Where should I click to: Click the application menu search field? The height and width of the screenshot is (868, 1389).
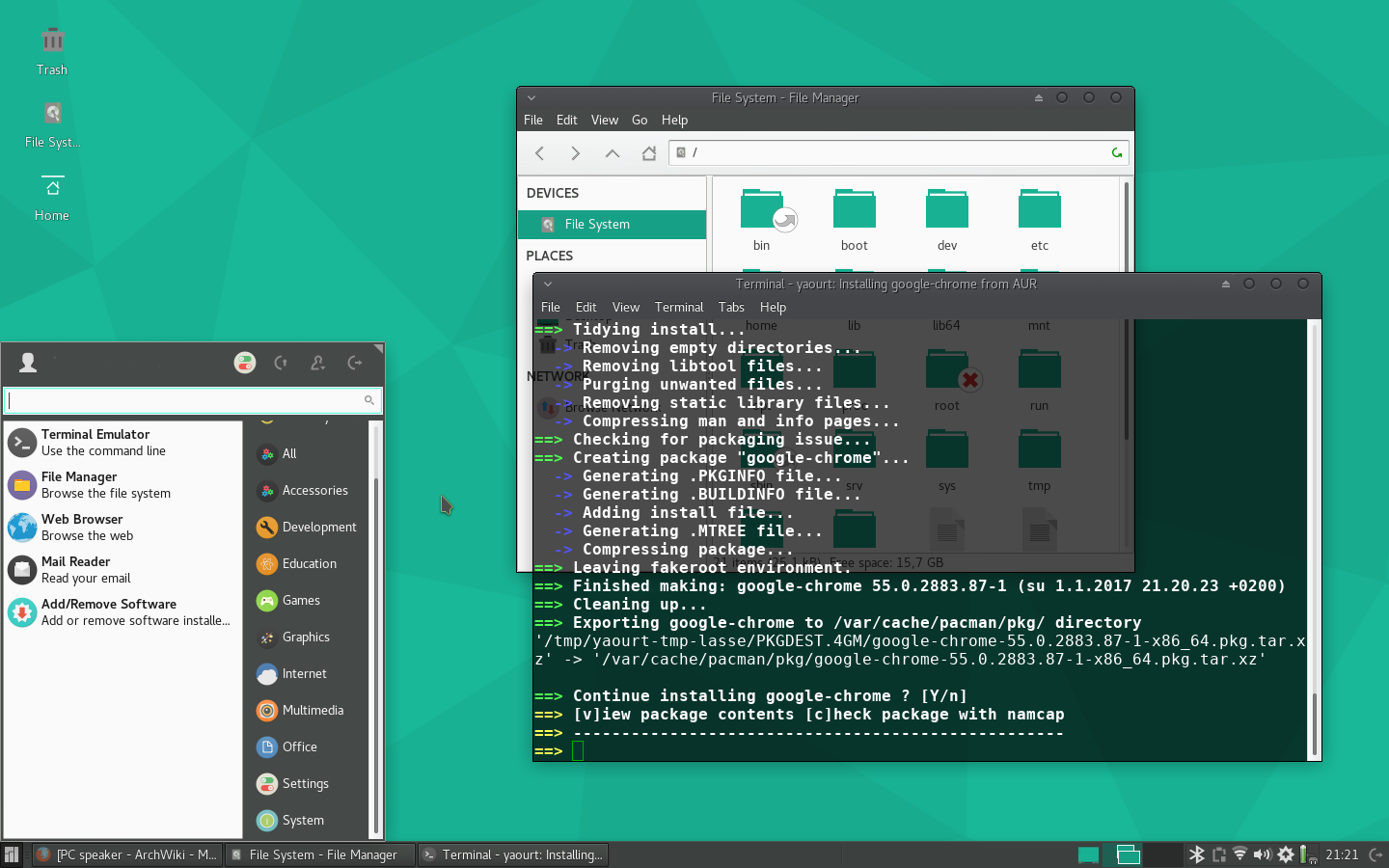coord(193,399)
